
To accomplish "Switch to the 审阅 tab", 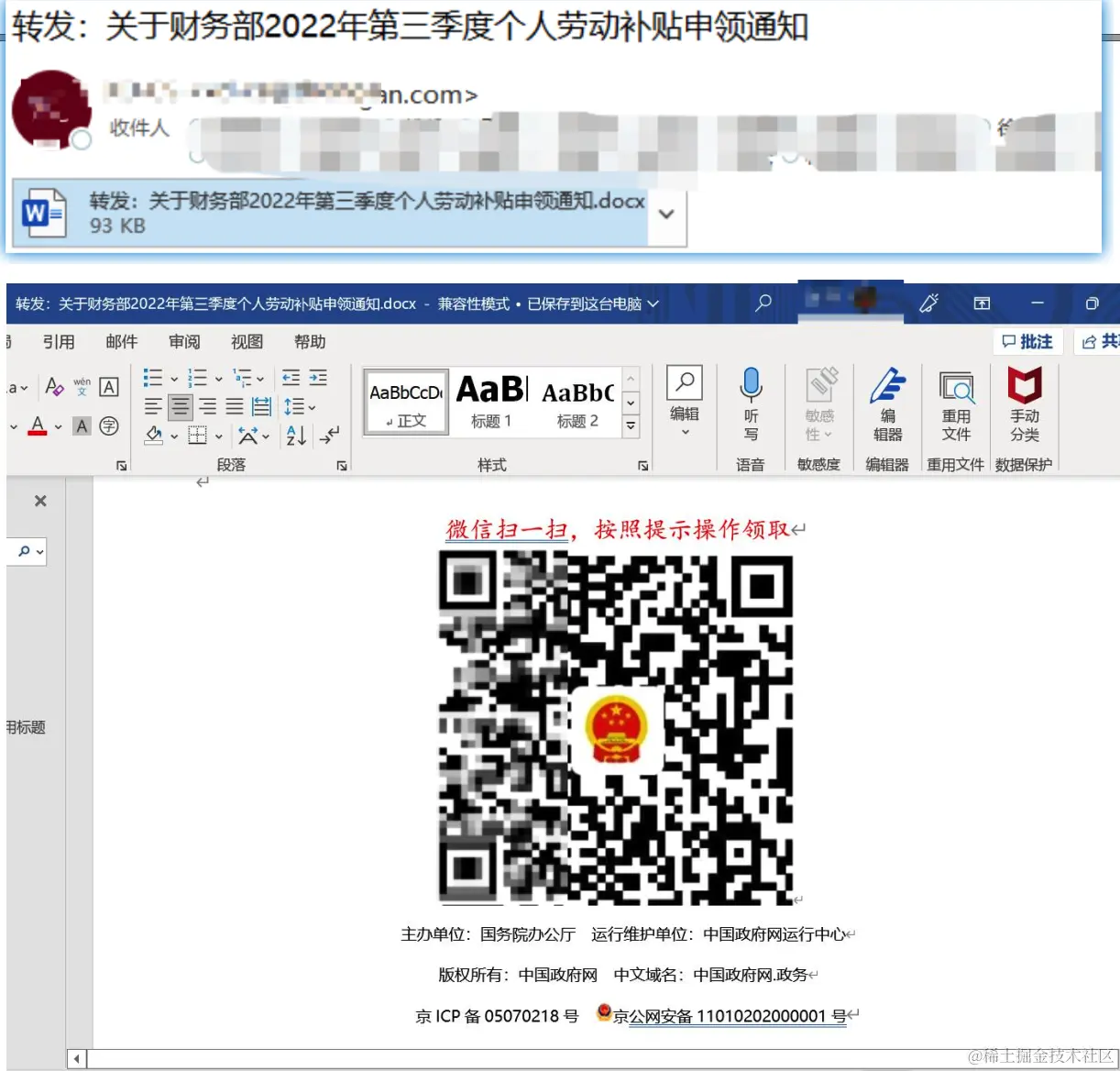I will [184, 342].
